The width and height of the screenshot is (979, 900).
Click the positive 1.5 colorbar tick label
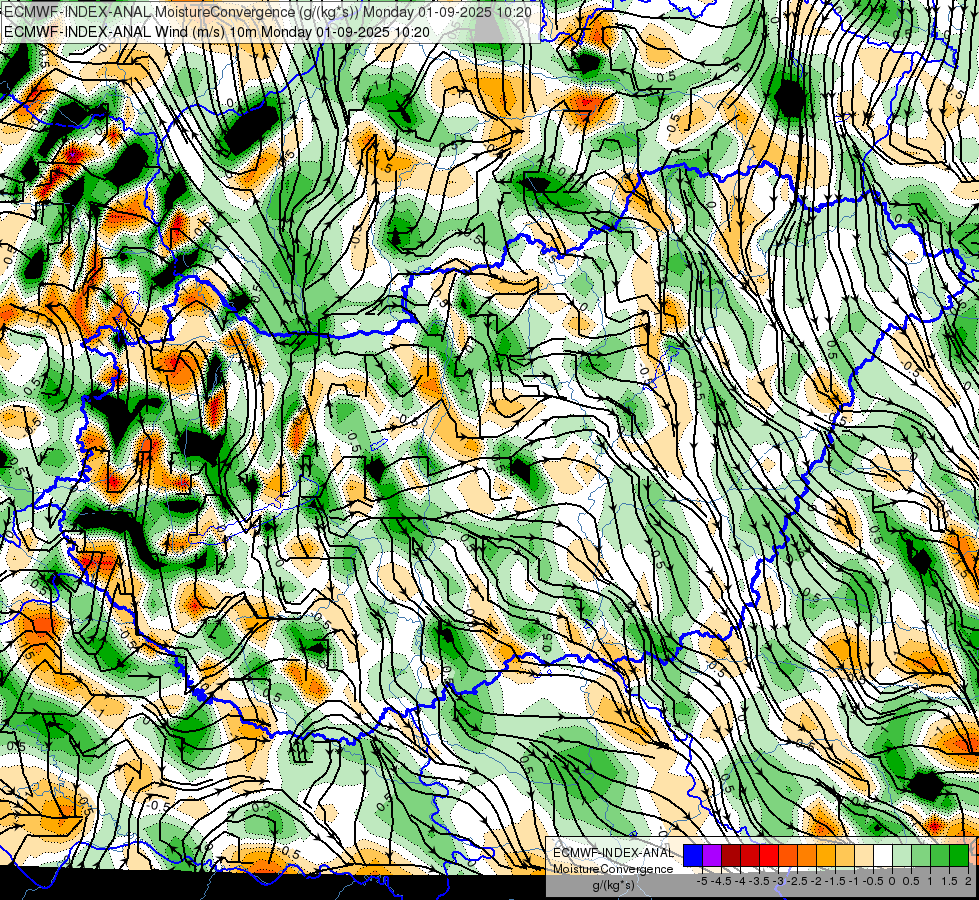click(950, 881)
